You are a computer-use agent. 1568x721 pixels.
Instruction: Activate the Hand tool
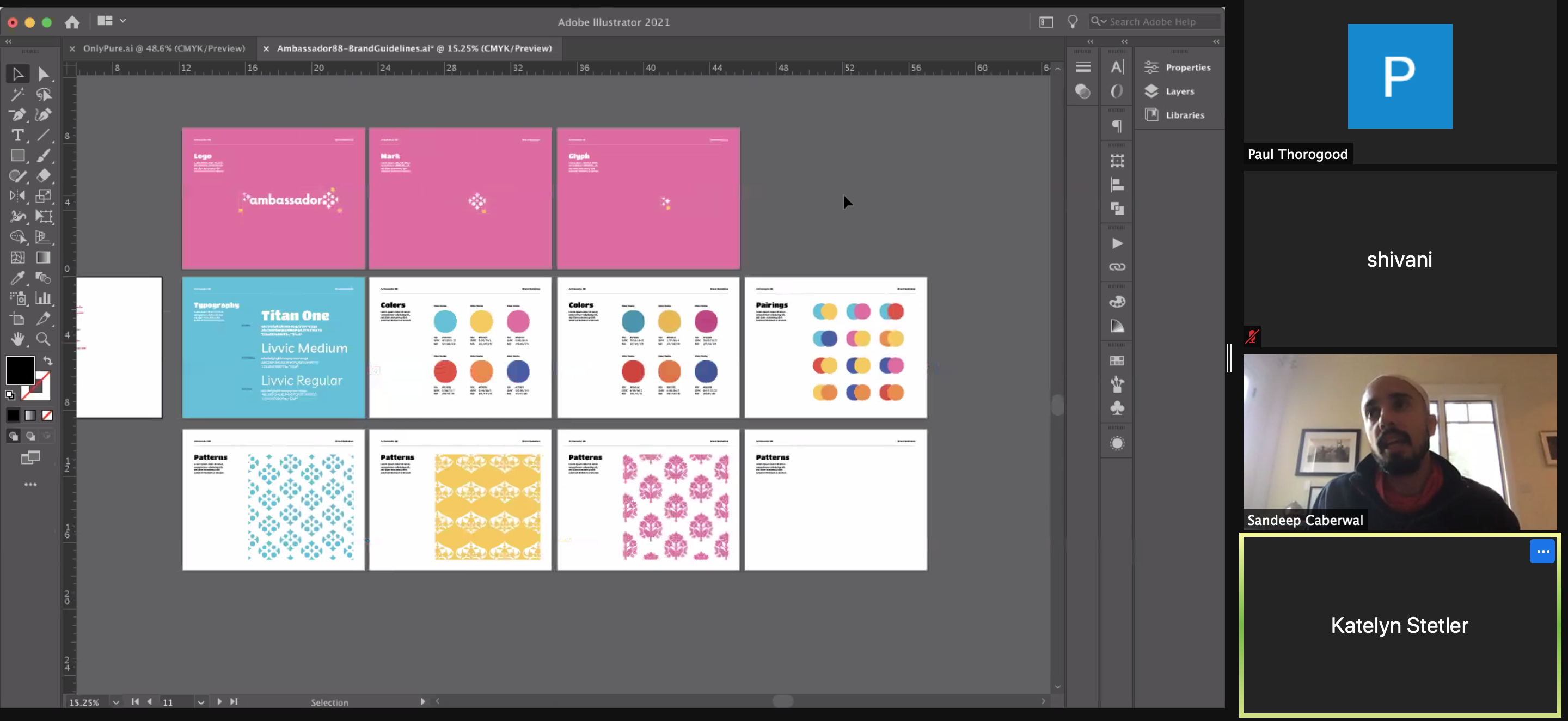point(17,339)
